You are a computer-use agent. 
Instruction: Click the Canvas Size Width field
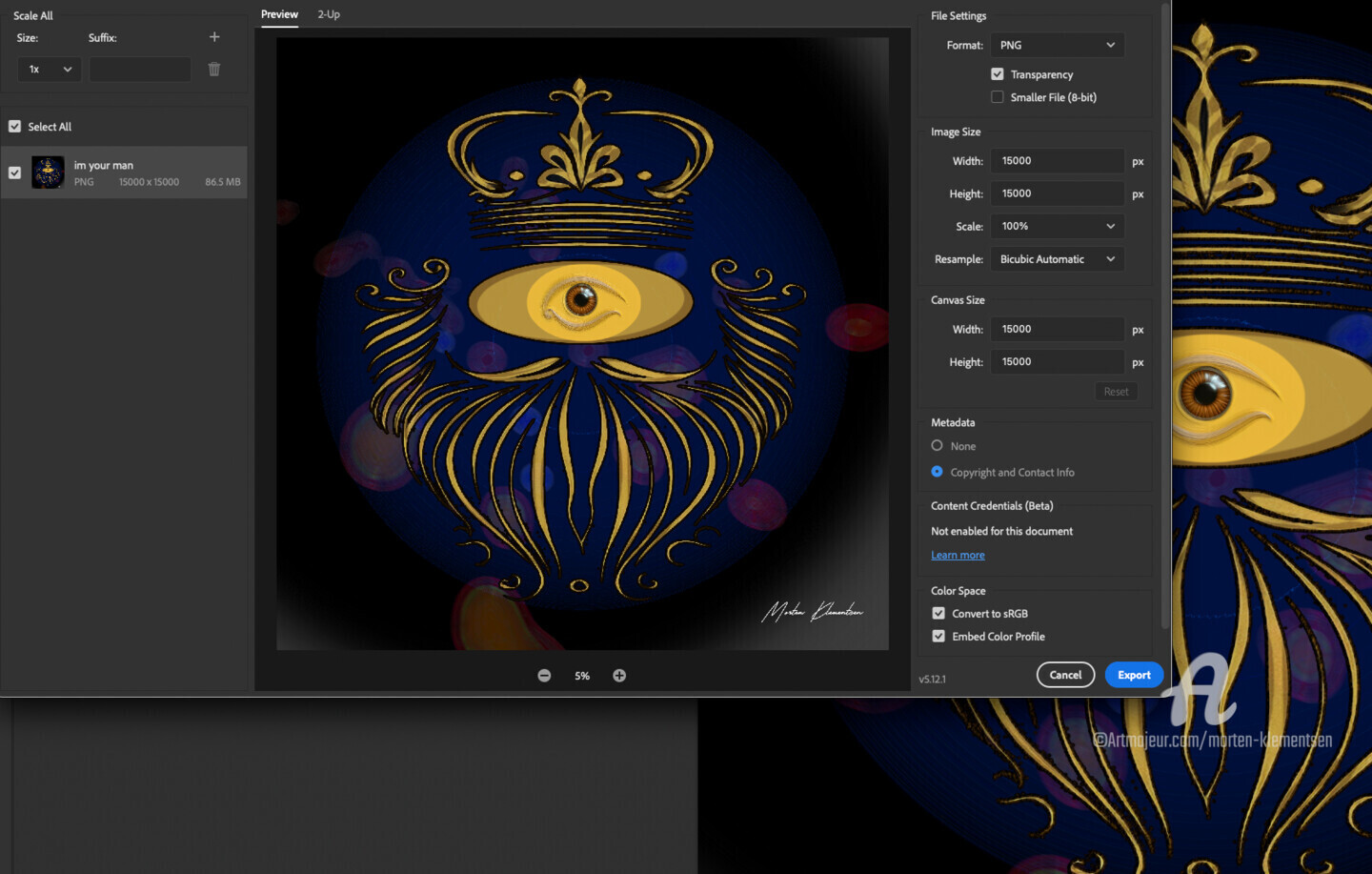pyautogui.click(x=1057, y=329)
